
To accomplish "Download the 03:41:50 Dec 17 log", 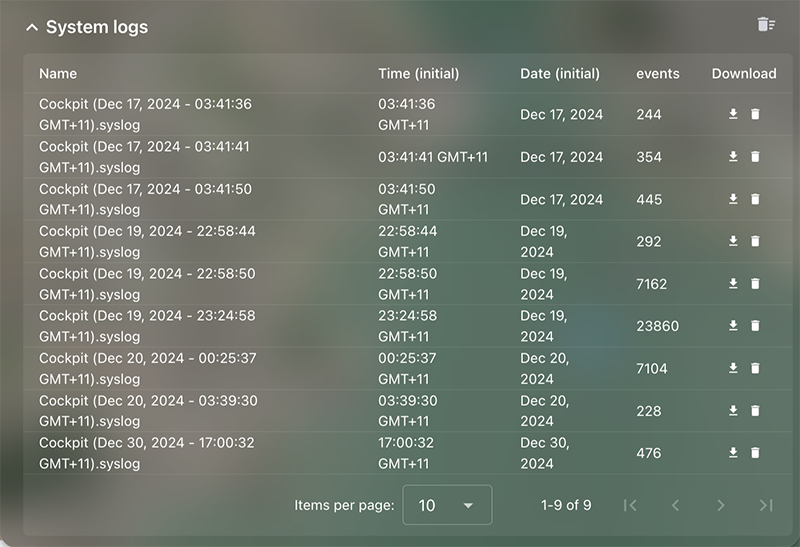I will coord(733,199).
